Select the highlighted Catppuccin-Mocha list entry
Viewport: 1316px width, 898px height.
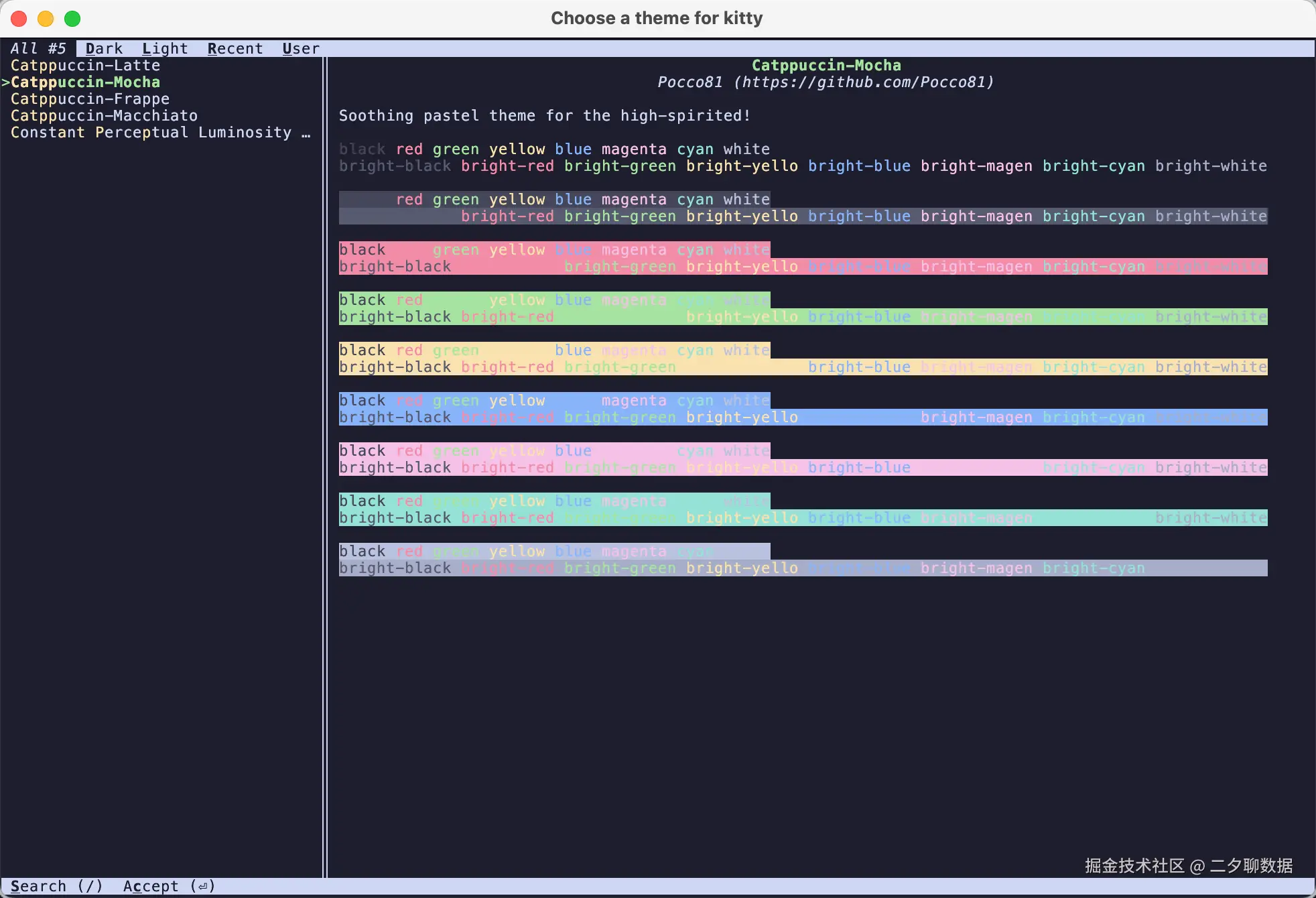coord(85,82)
